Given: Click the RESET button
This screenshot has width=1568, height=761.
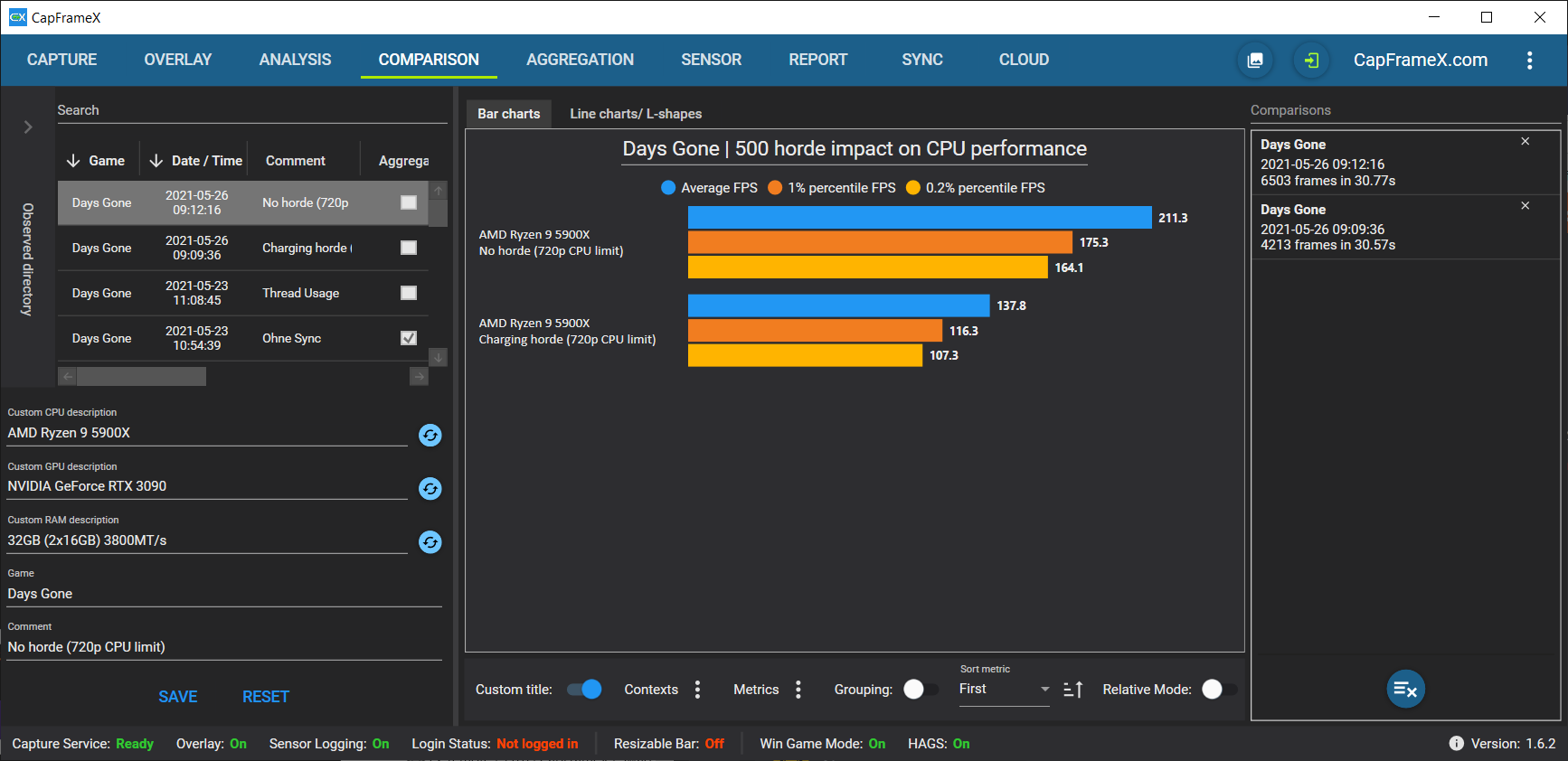Looking at the screenshot, I should tap(266, 697).
